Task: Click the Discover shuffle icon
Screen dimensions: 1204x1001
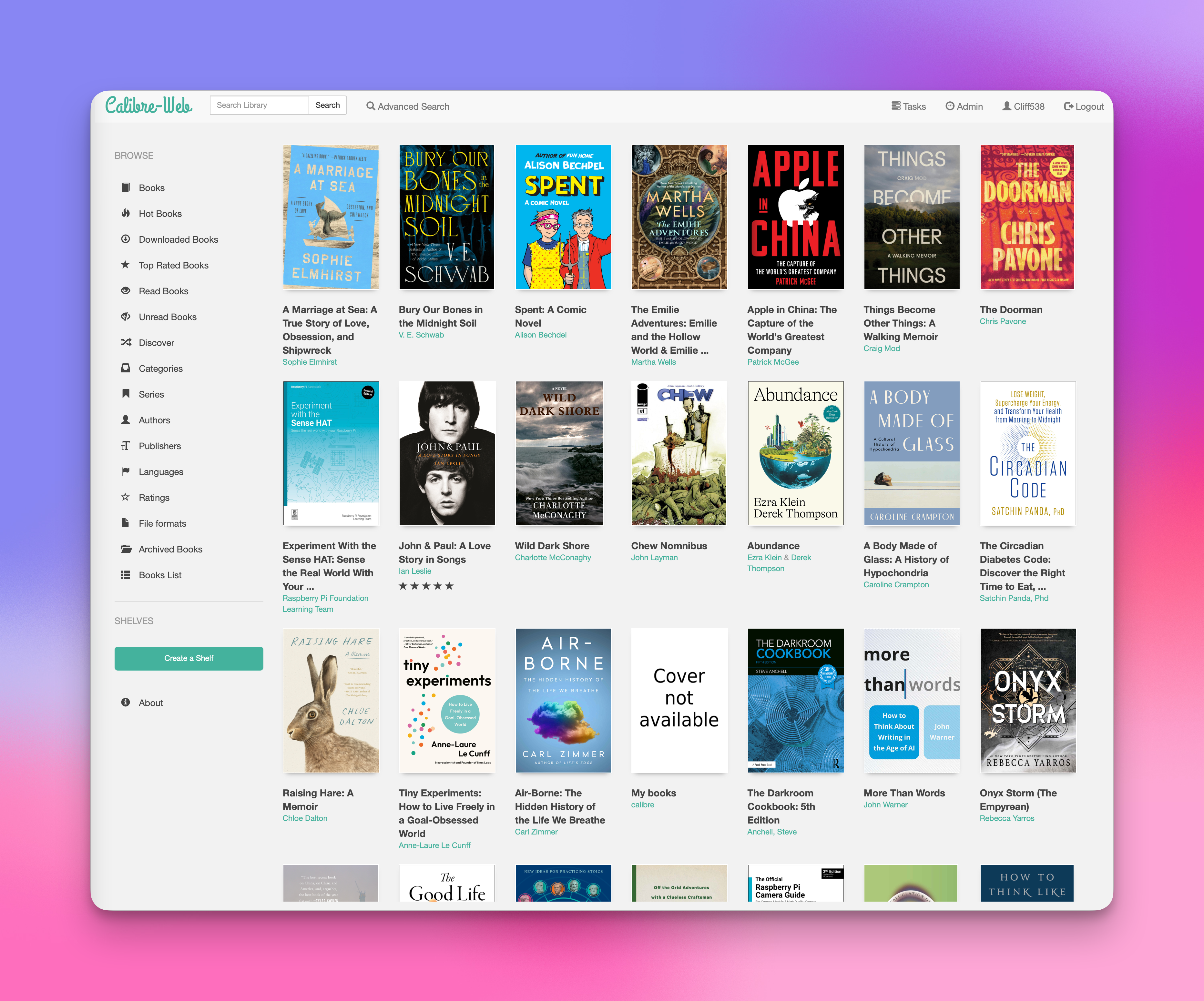Action: (x=126, y=342)
